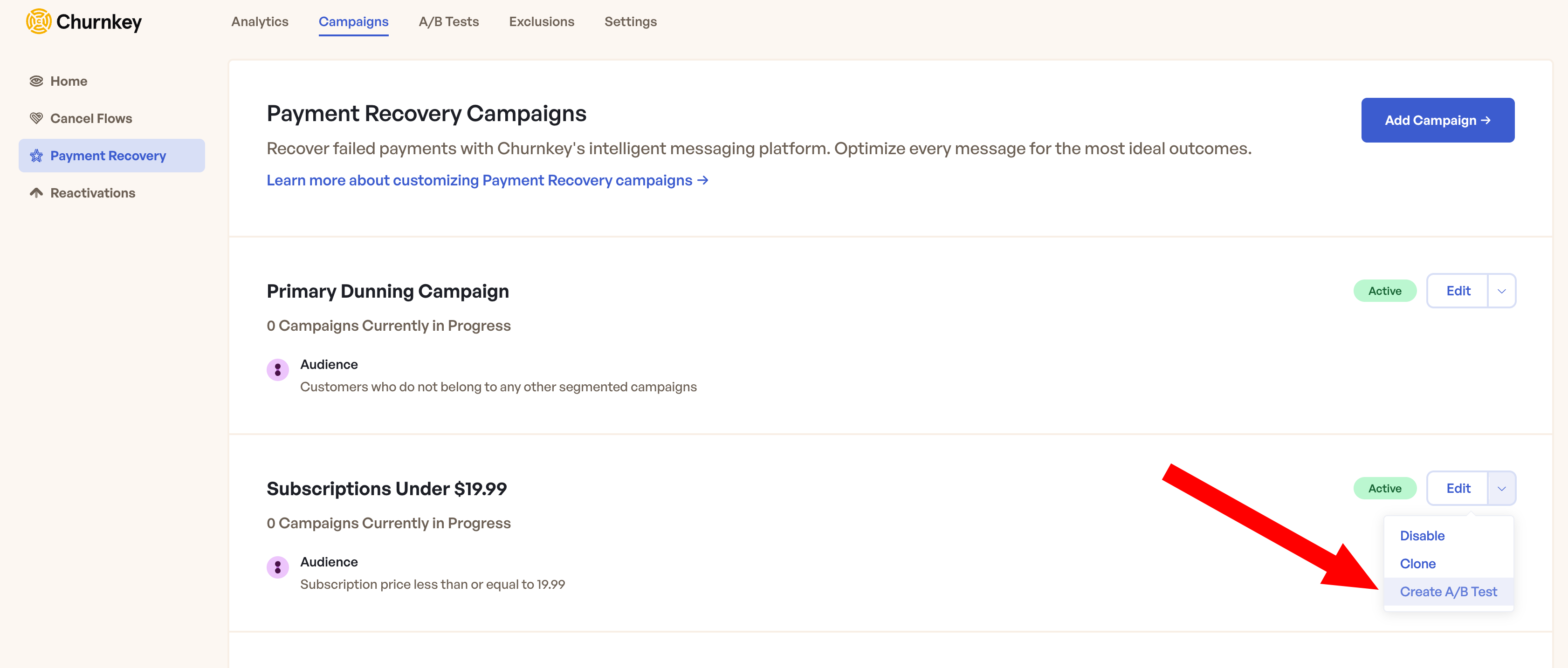Switch to the A/B Tests tab

[448, 22]
